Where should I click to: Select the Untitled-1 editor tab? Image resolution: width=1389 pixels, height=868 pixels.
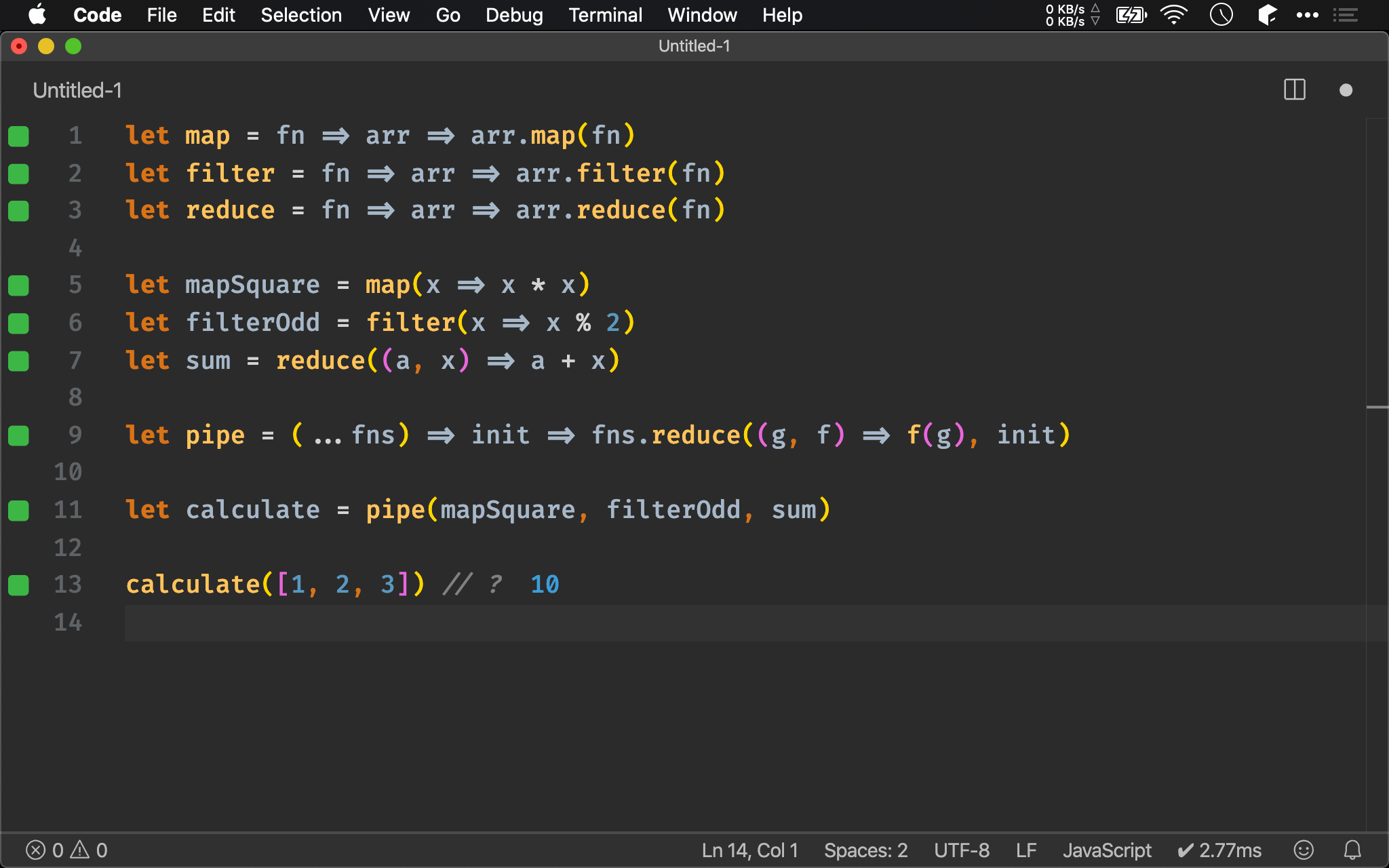(77, 90)
